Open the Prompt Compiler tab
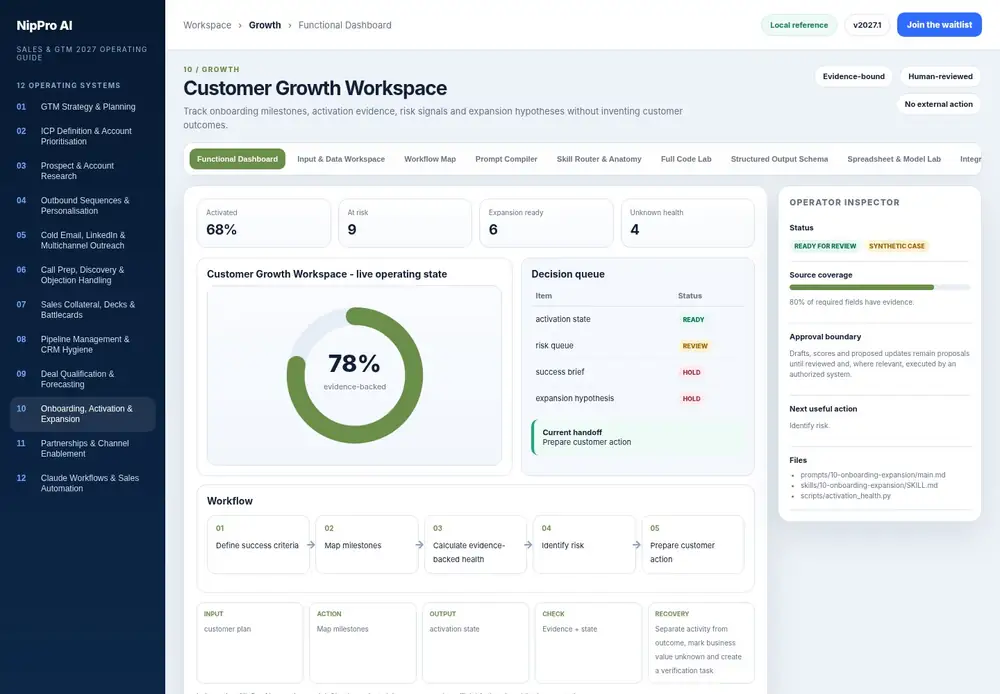Image resolution: width=1000 pixels, height=694 pixels. click(x=506, y=159)
